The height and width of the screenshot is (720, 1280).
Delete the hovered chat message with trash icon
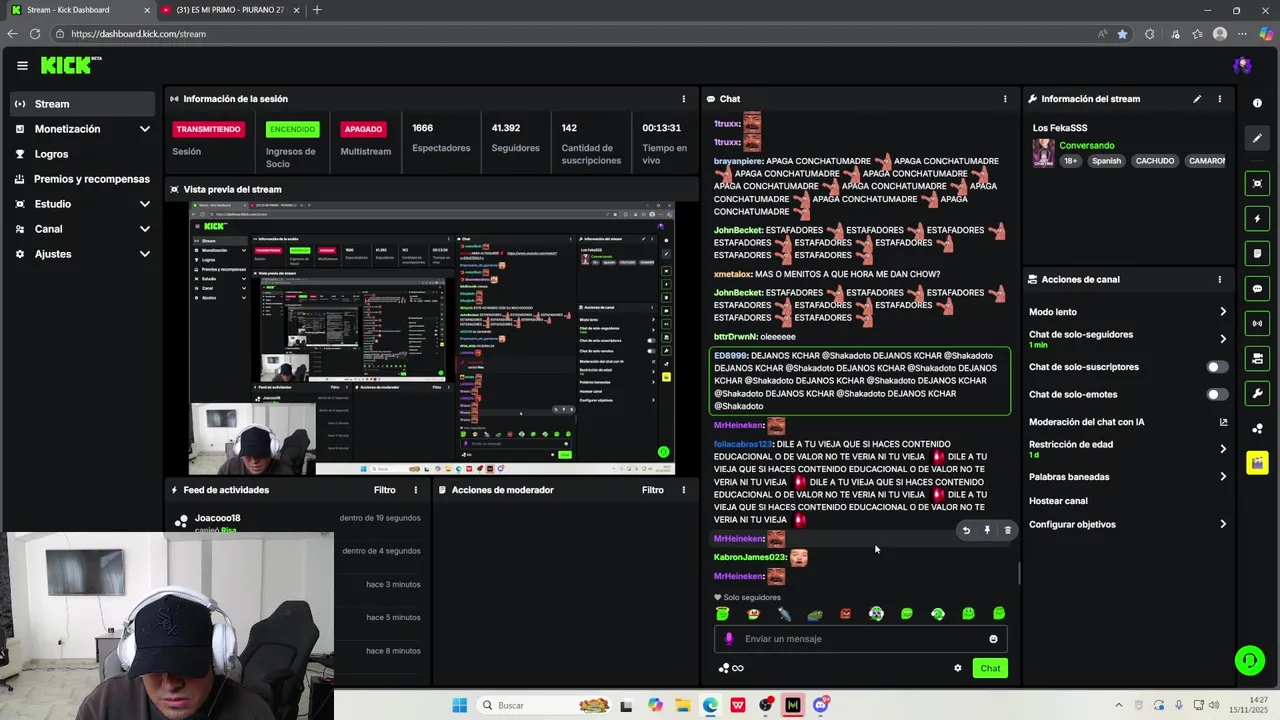[1007, 531]
